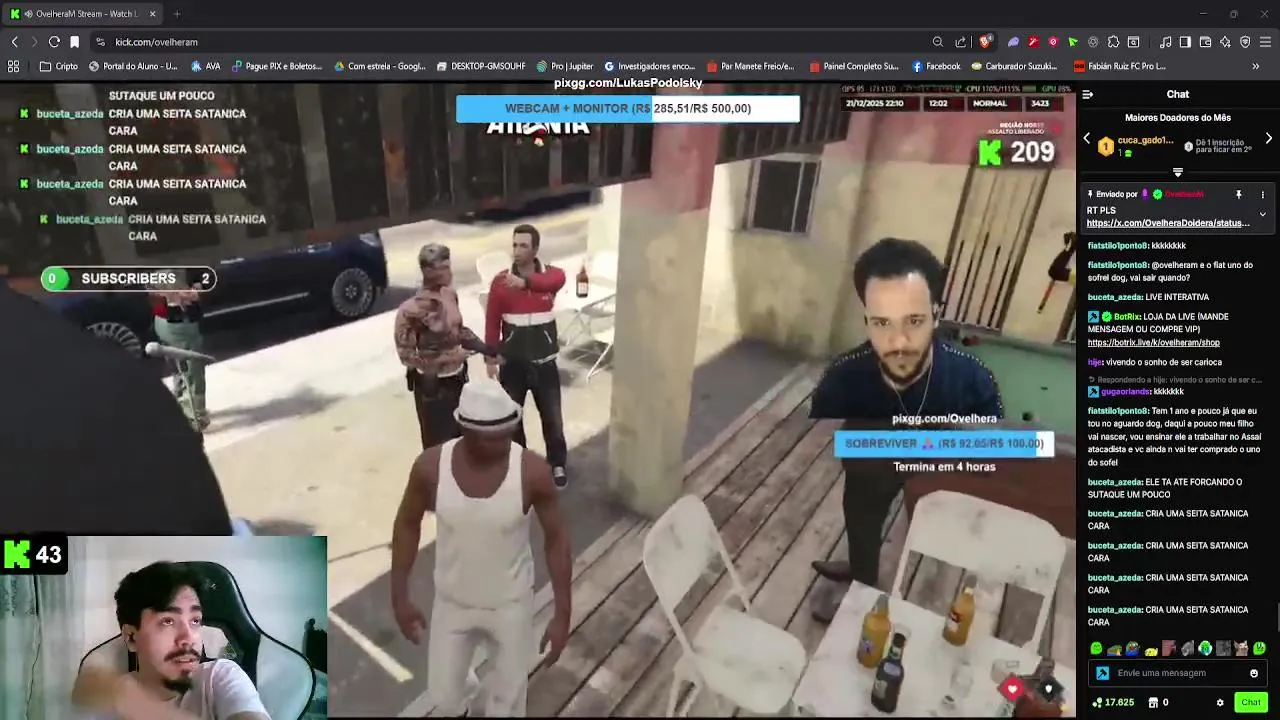This screenshot has height=720, width=1280.
Task: Open the apps grid icon in bookmarks bar
Action: coord(14,66)
